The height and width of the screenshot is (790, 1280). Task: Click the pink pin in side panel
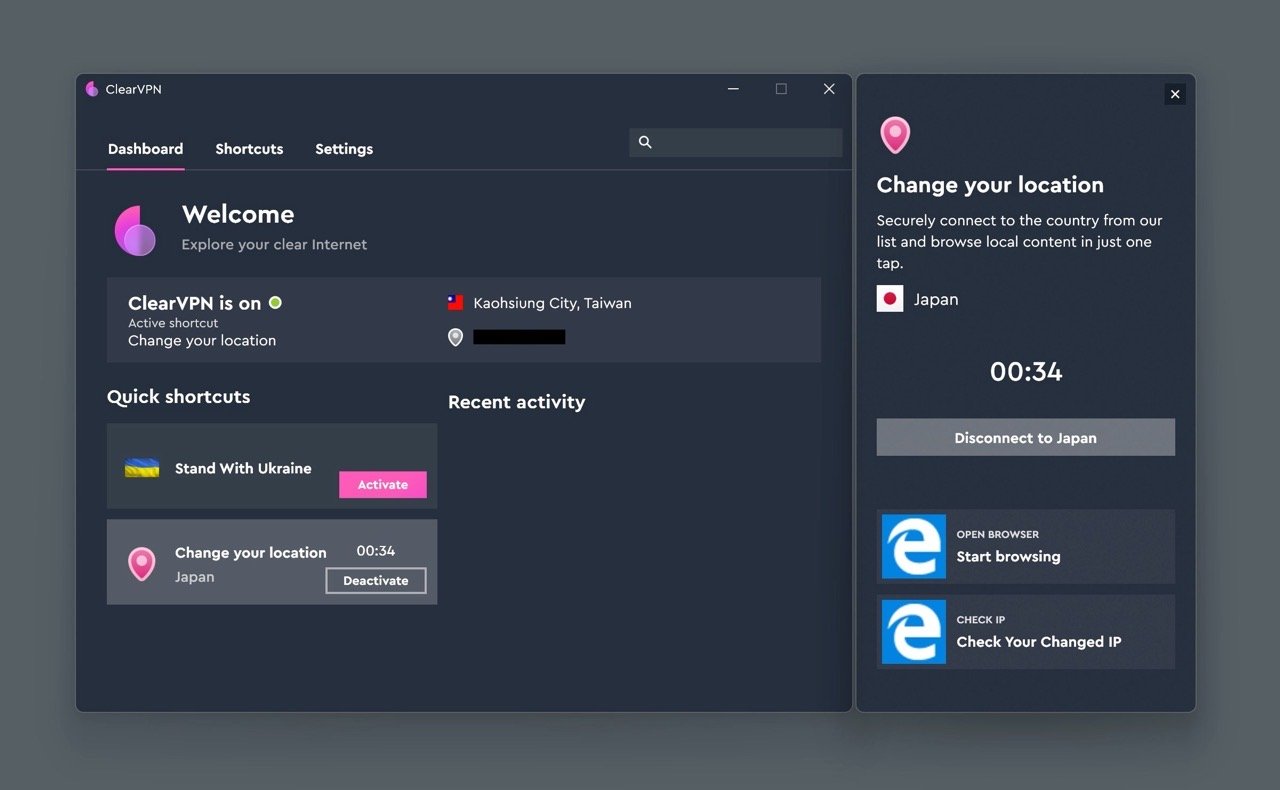pos(894,134)
